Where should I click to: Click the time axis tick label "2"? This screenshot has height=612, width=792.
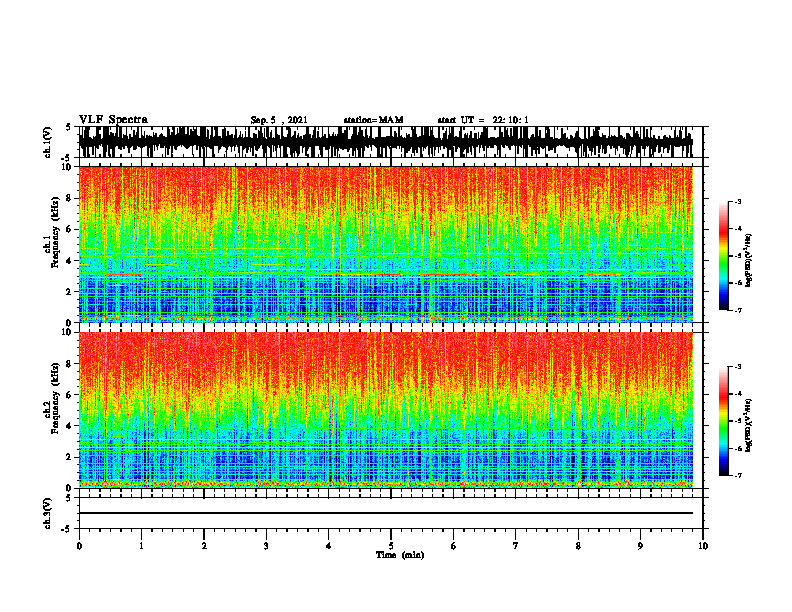point(204,546)
